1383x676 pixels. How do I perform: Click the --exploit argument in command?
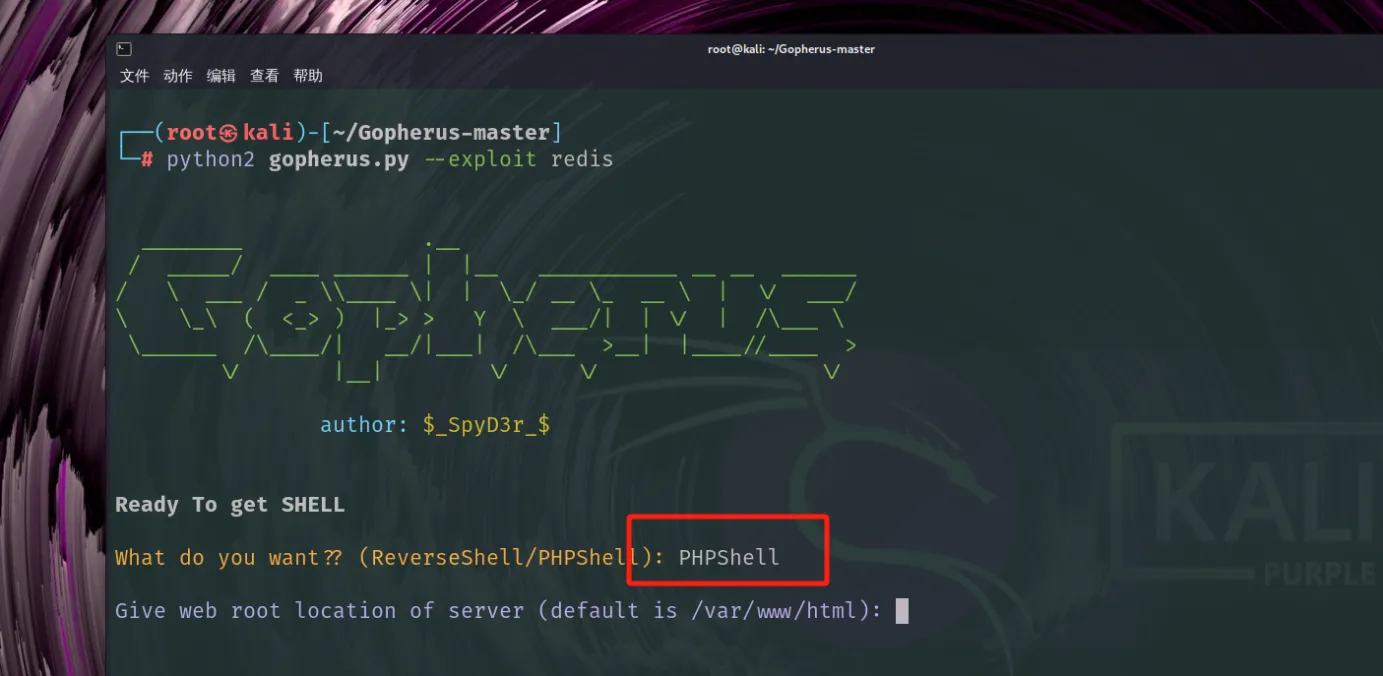point(480,159)
